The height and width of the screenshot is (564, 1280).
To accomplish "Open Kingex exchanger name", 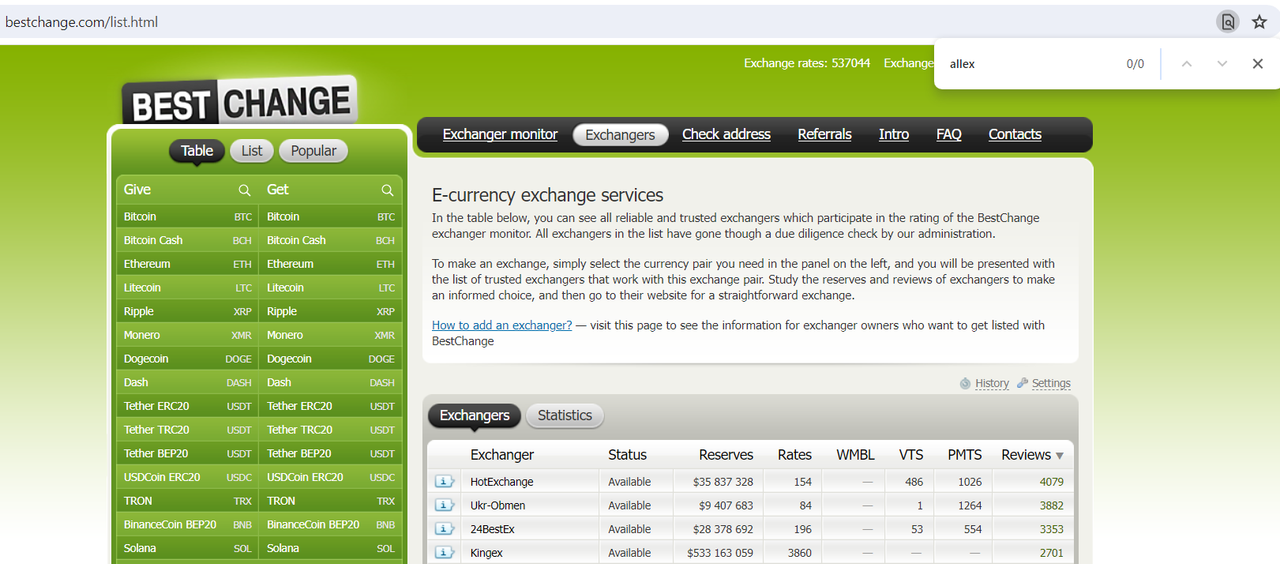I will coord(487,553).
